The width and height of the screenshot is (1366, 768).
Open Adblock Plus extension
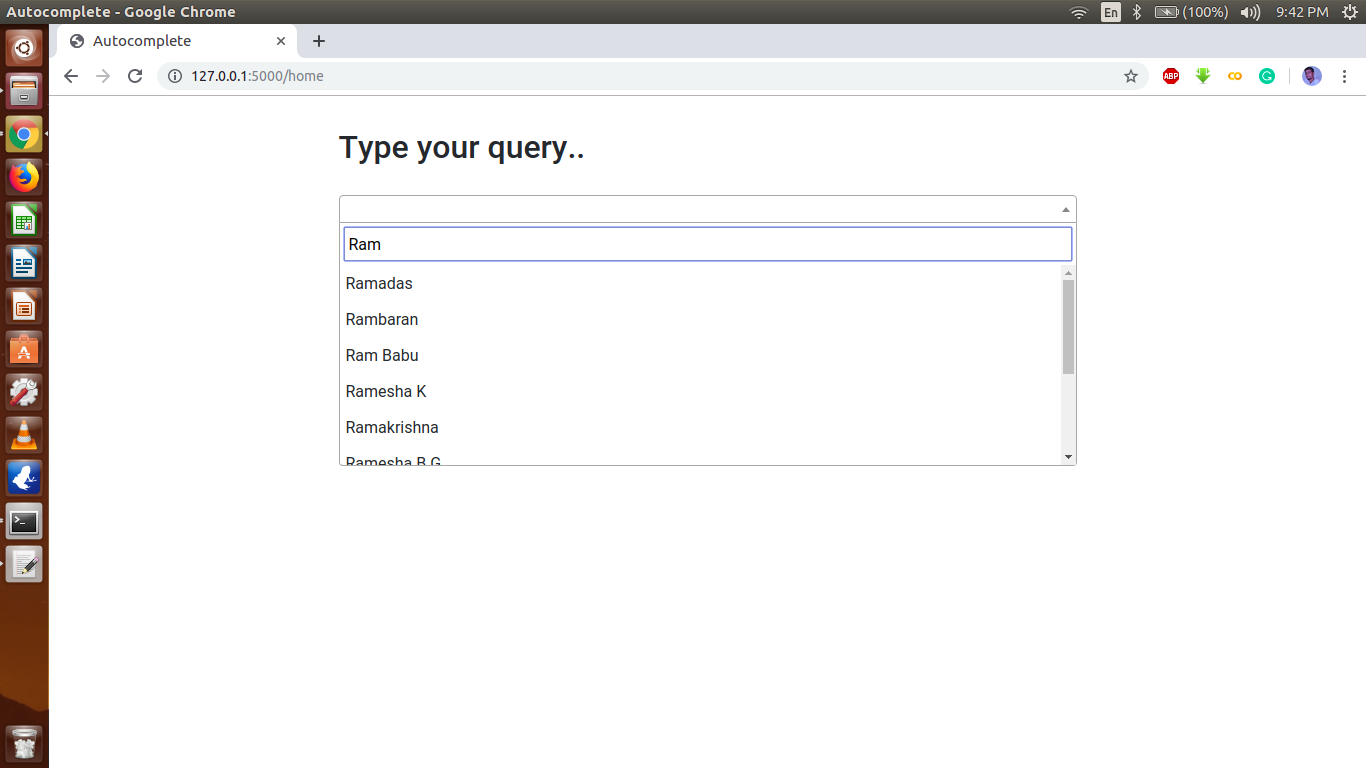1171,76
